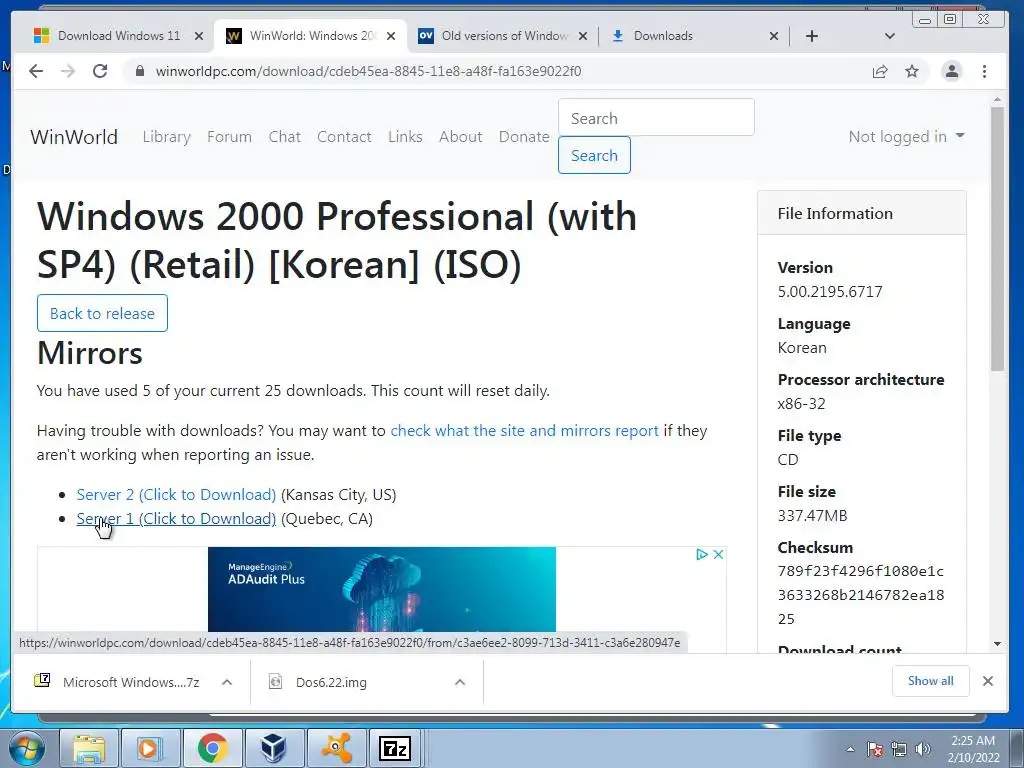Click the address bar URL
Image resolution: width=1024 pixels, height=768 pixels.
click(368, 71)
